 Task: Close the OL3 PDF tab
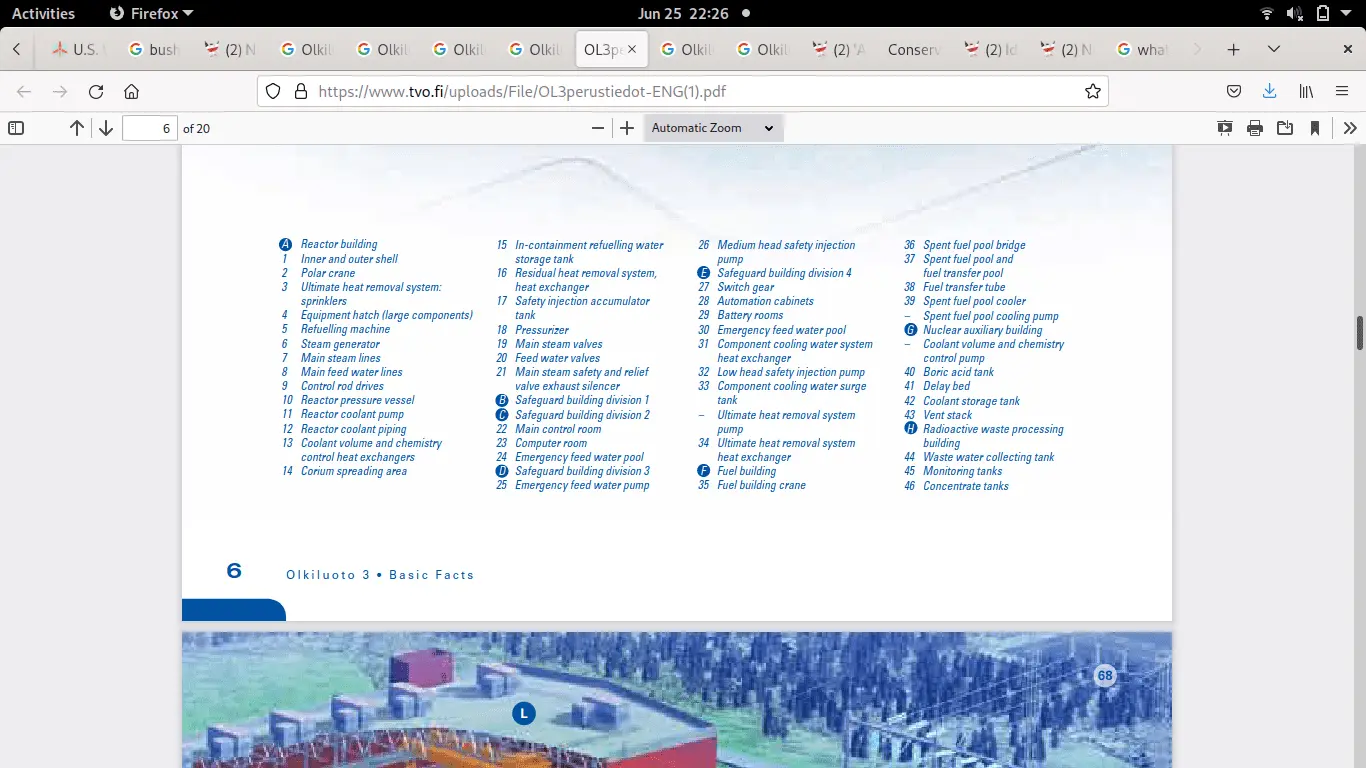(x=632, y=49)
